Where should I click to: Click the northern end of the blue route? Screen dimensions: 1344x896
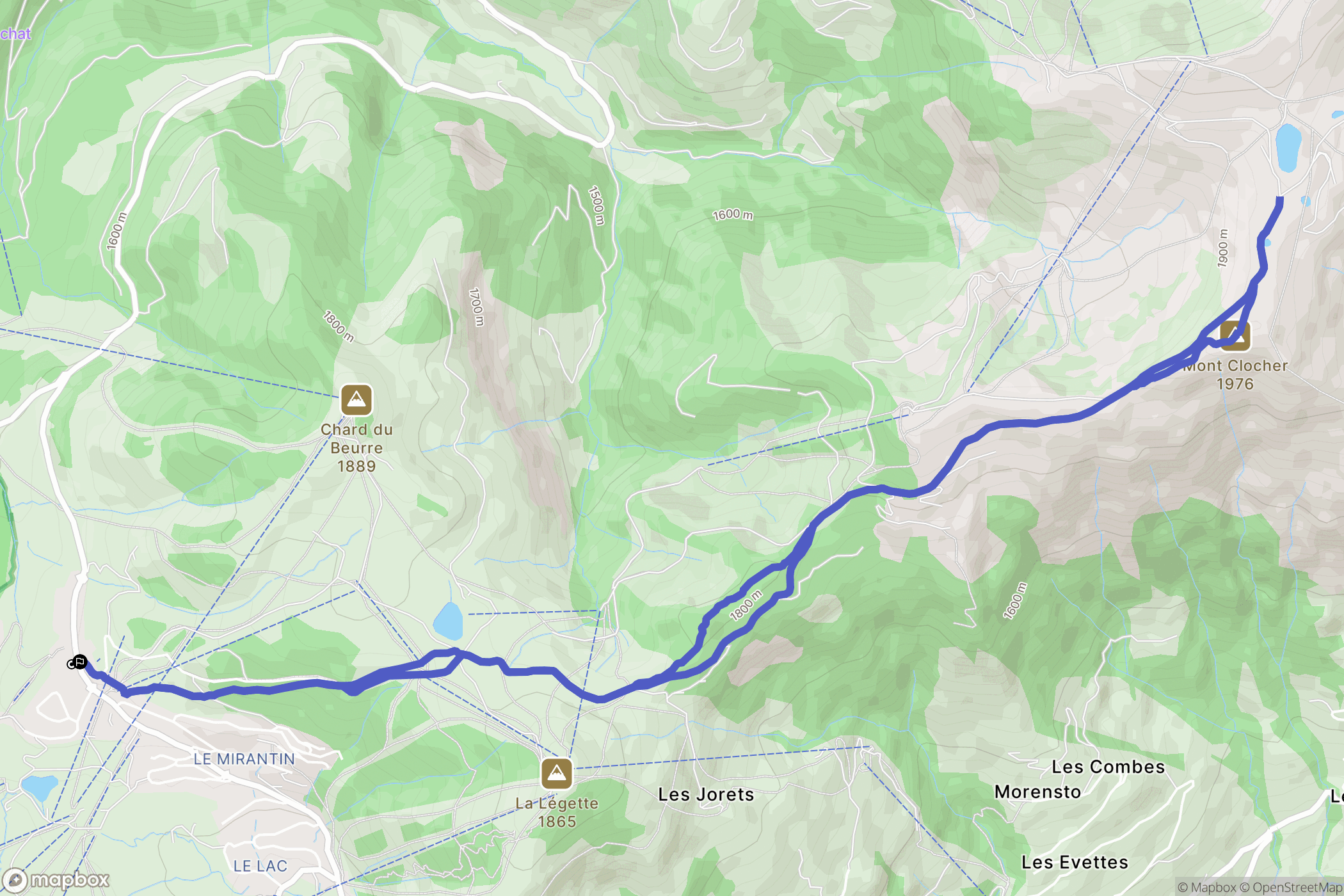coord(1279,200)
